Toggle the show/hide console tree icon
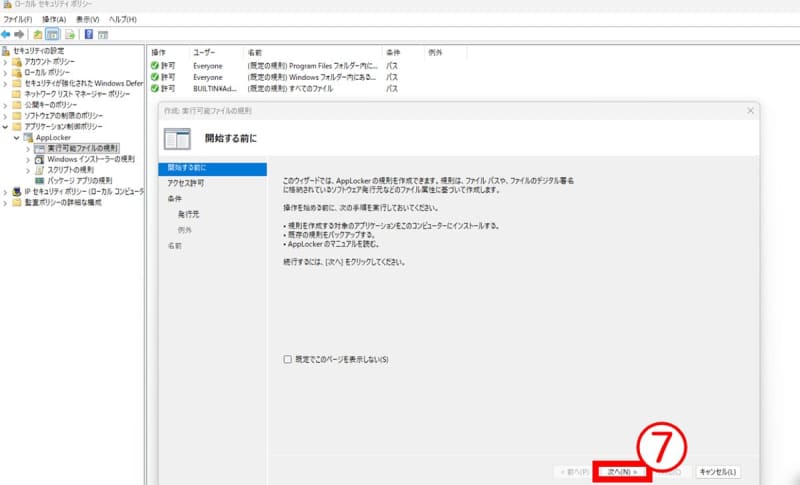800x485 pixels. (x=53, y=33)
